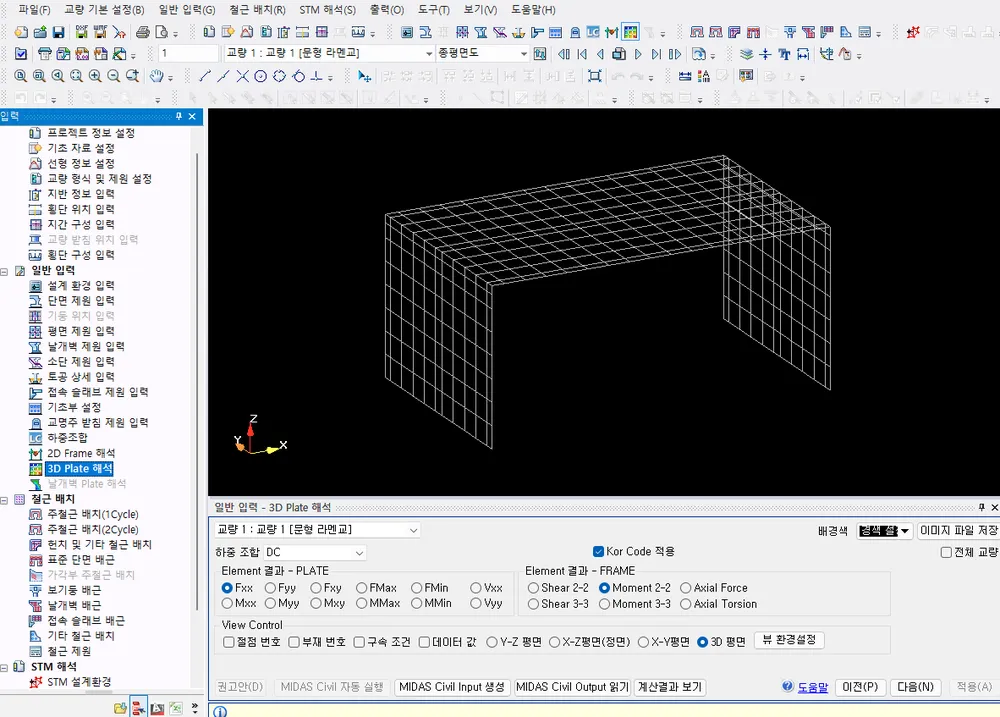This screenshot has width=1000, height=717.
Task: Click the 다음(N) button
Action: point(915,687)
